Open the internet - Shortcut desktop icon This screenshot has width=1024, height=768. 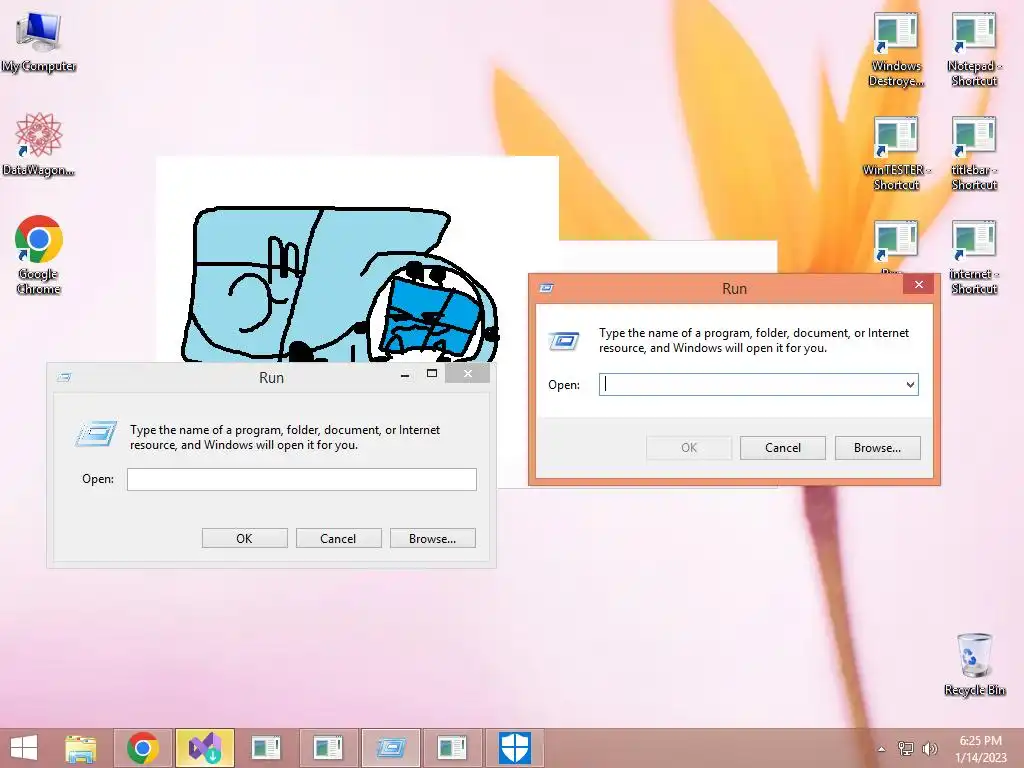click(x=974, y=258)
